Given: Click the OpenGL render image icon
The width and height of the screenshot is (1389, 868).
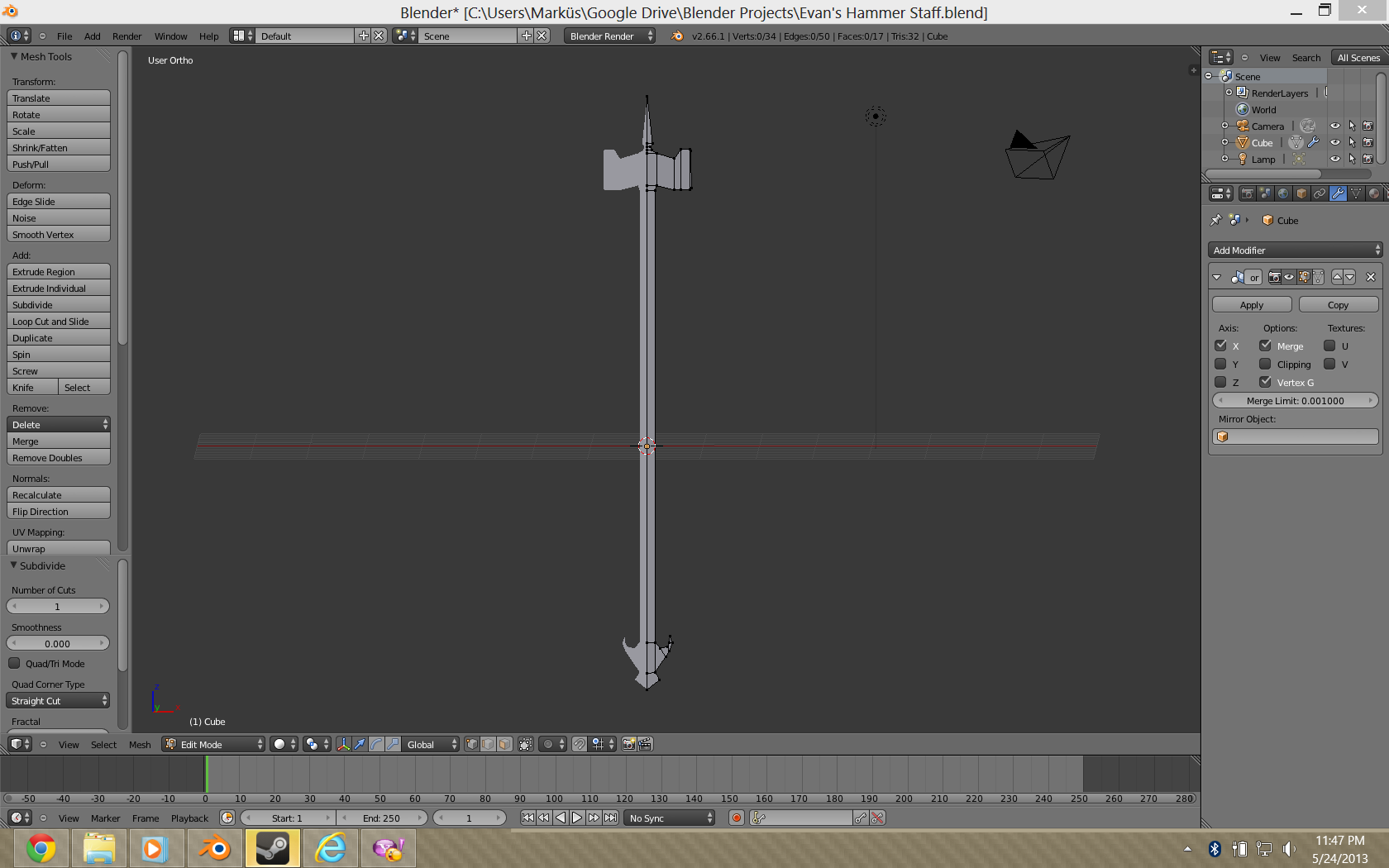Looking at the screenshot, I should click(628, 744).
